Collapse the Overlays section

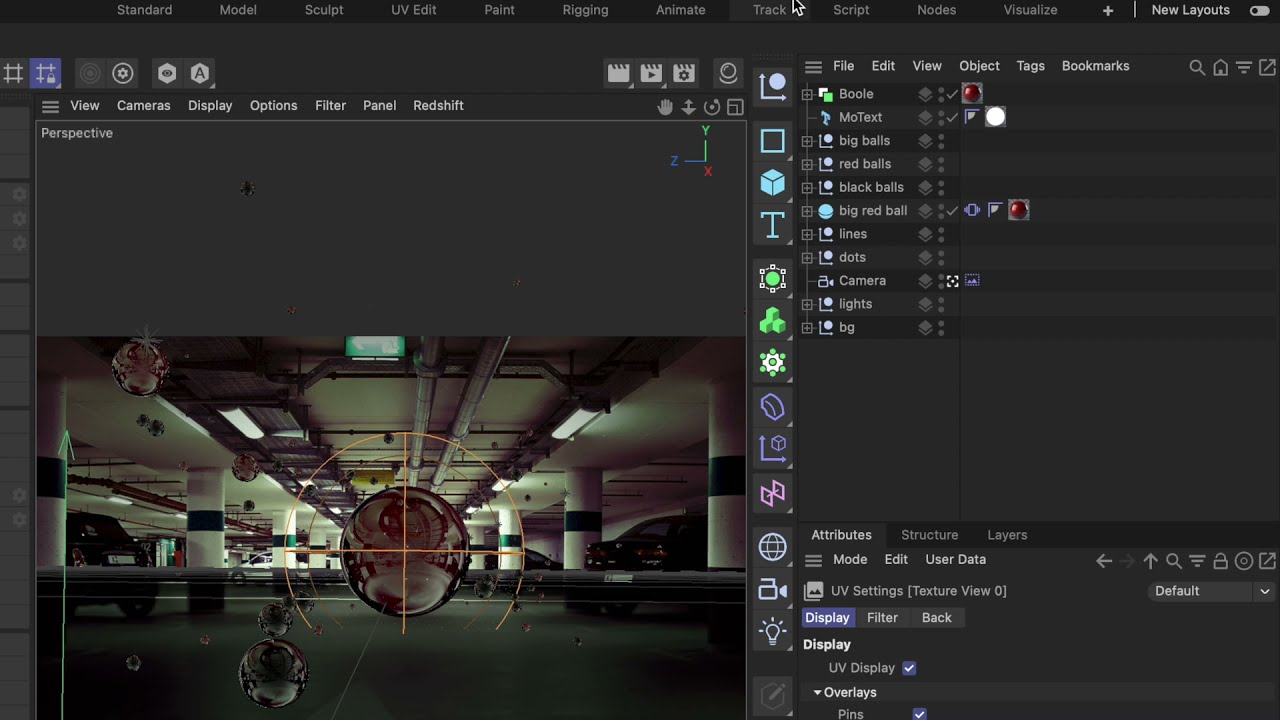coord(817,692)
